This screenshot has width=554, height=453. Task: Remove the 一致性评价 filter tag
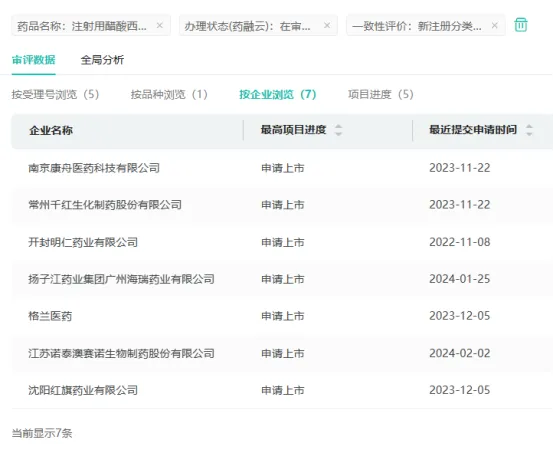pos(495,25)
